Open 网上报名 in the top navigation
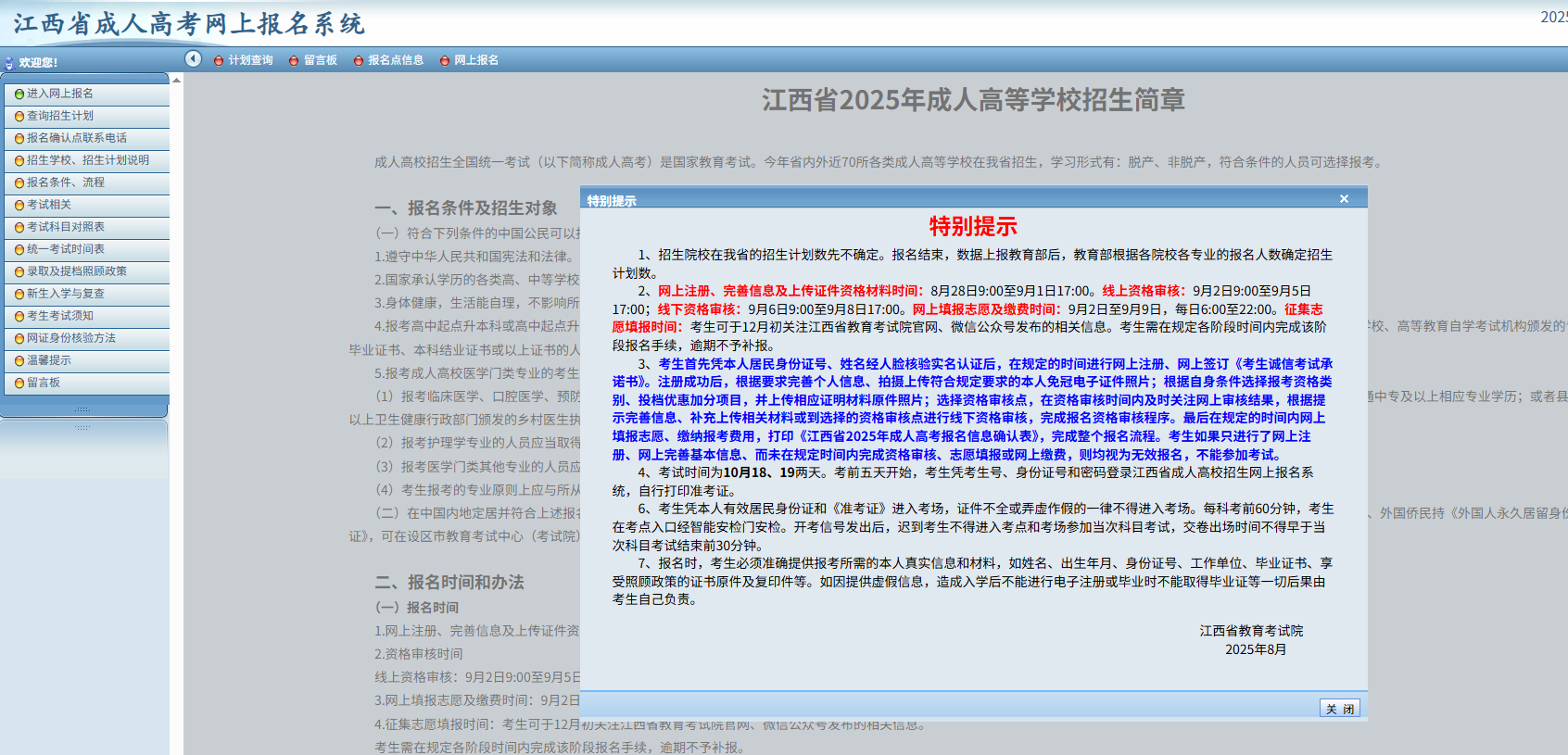Screen dimensions: 1568x755 tap(476, 60)
